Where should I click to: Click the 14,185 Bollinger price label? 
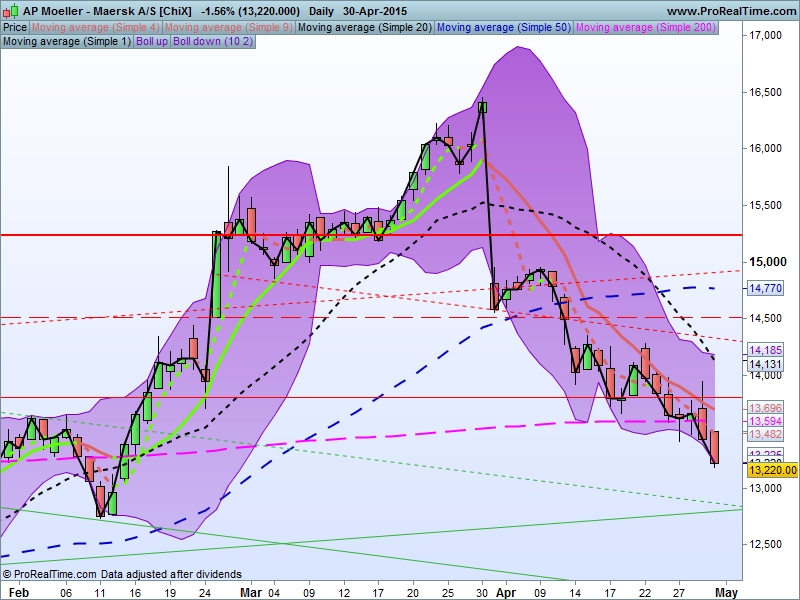tap(765, 350)
